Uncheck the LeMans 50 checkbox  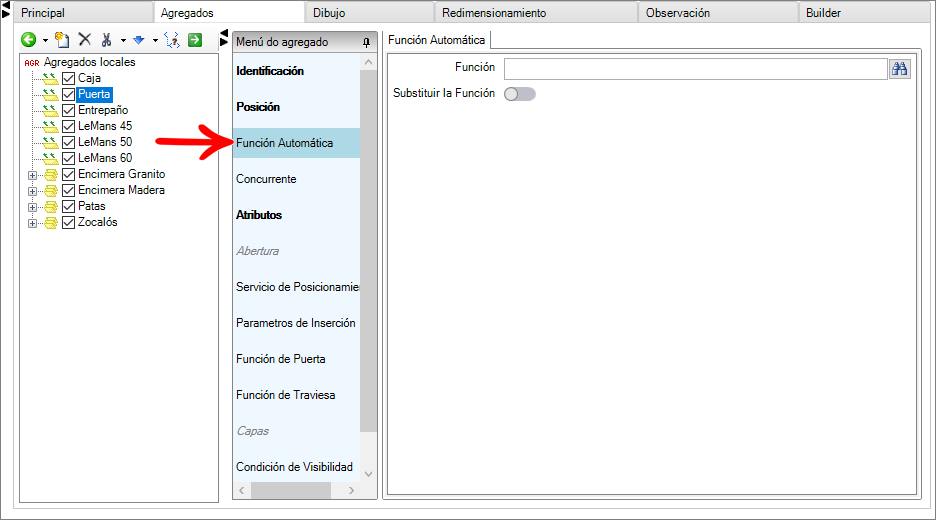[x=68, y=142]
